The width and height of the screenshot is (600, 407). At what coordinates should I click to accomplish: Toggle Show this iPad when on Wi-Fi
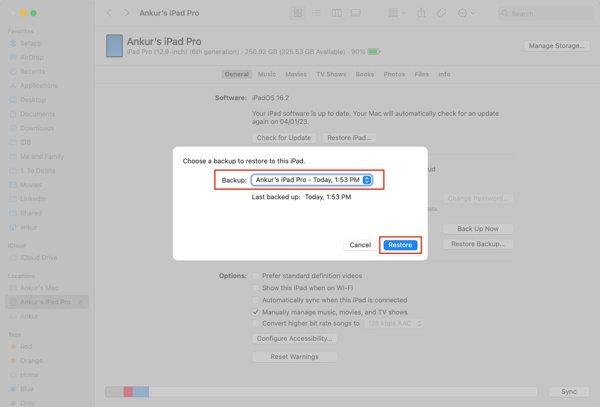click(256, 288)
